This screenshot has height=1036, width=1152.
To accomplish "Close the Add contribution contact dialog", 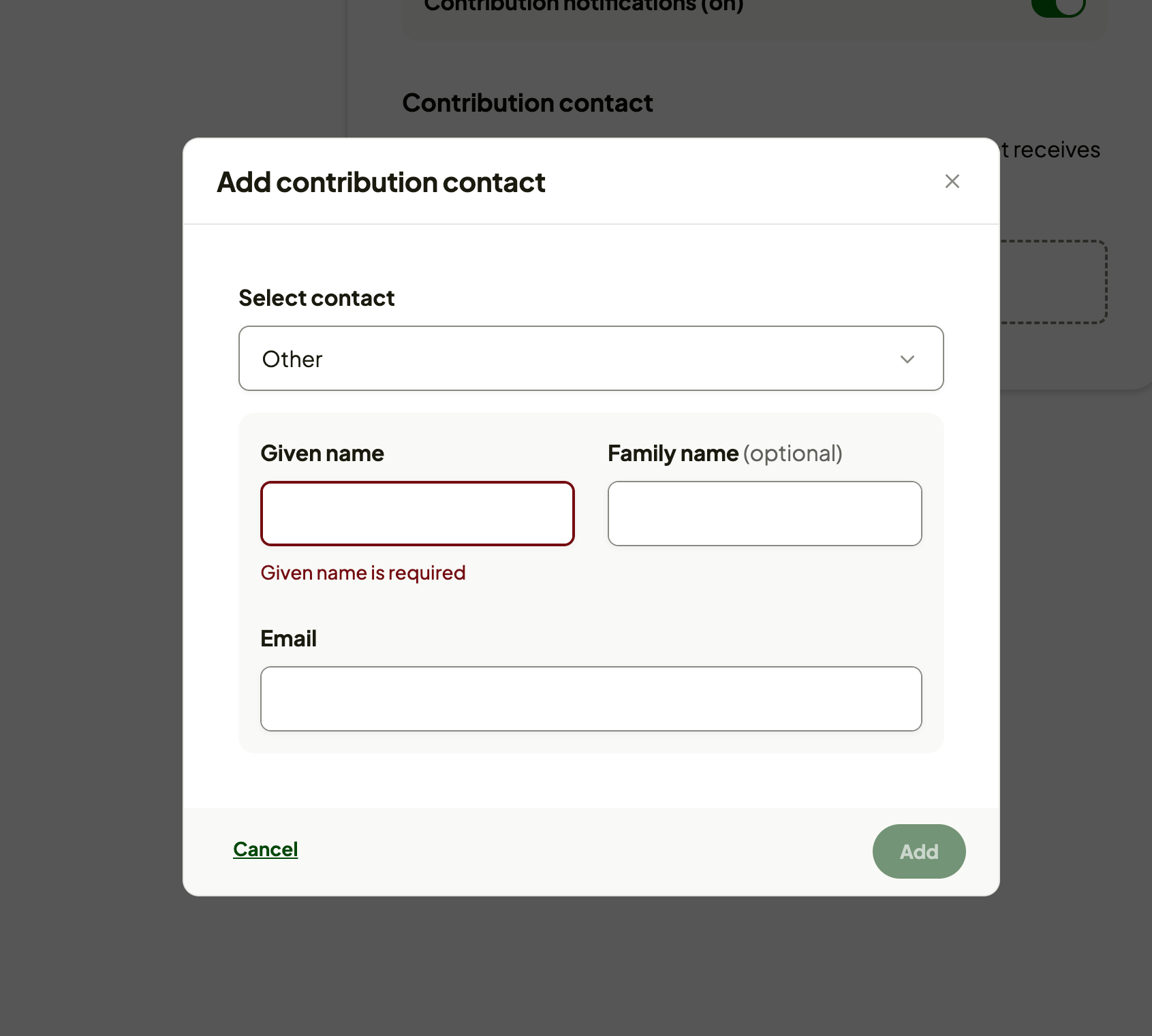I will click(952, 181).
